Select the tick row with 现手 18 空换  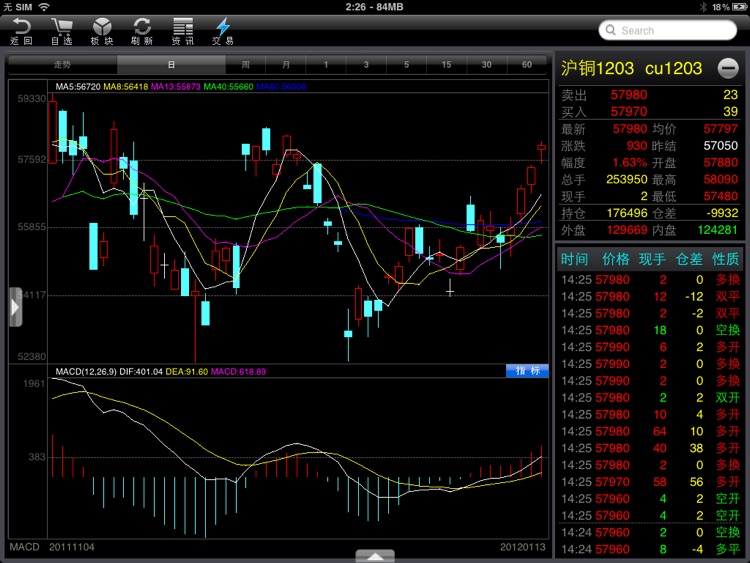click(650, 330)
